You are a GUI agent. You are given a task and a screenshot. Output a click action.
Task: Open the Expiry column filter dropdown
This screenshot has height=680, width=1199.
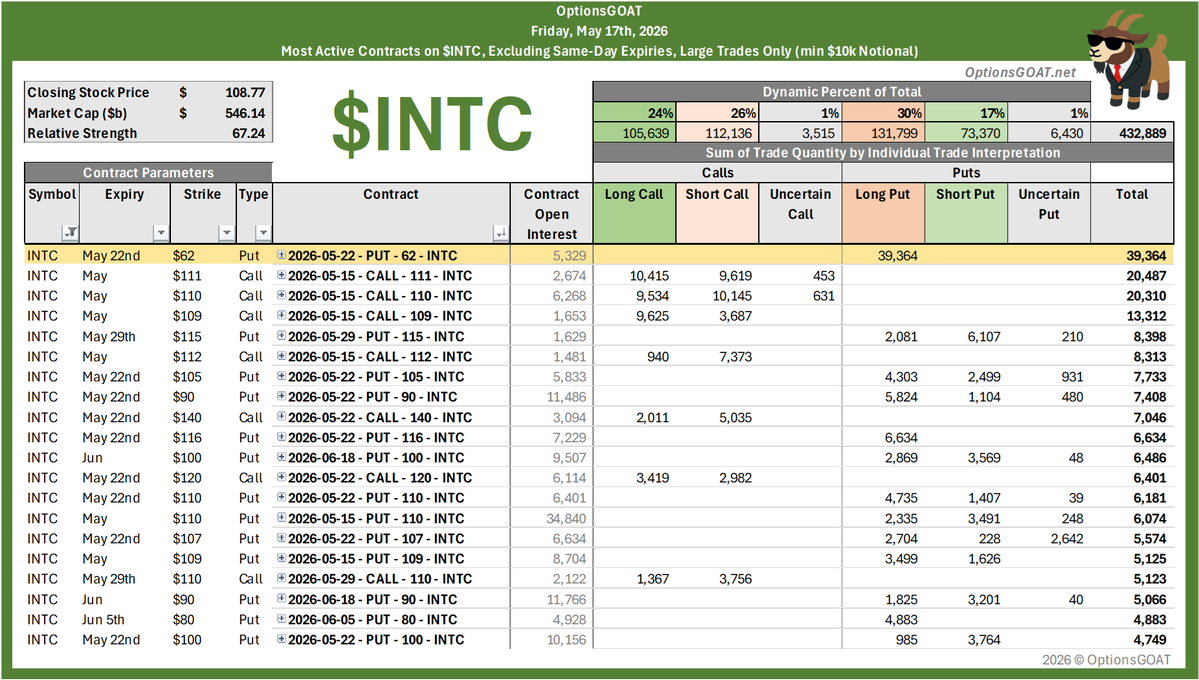[x=160, y=233]
